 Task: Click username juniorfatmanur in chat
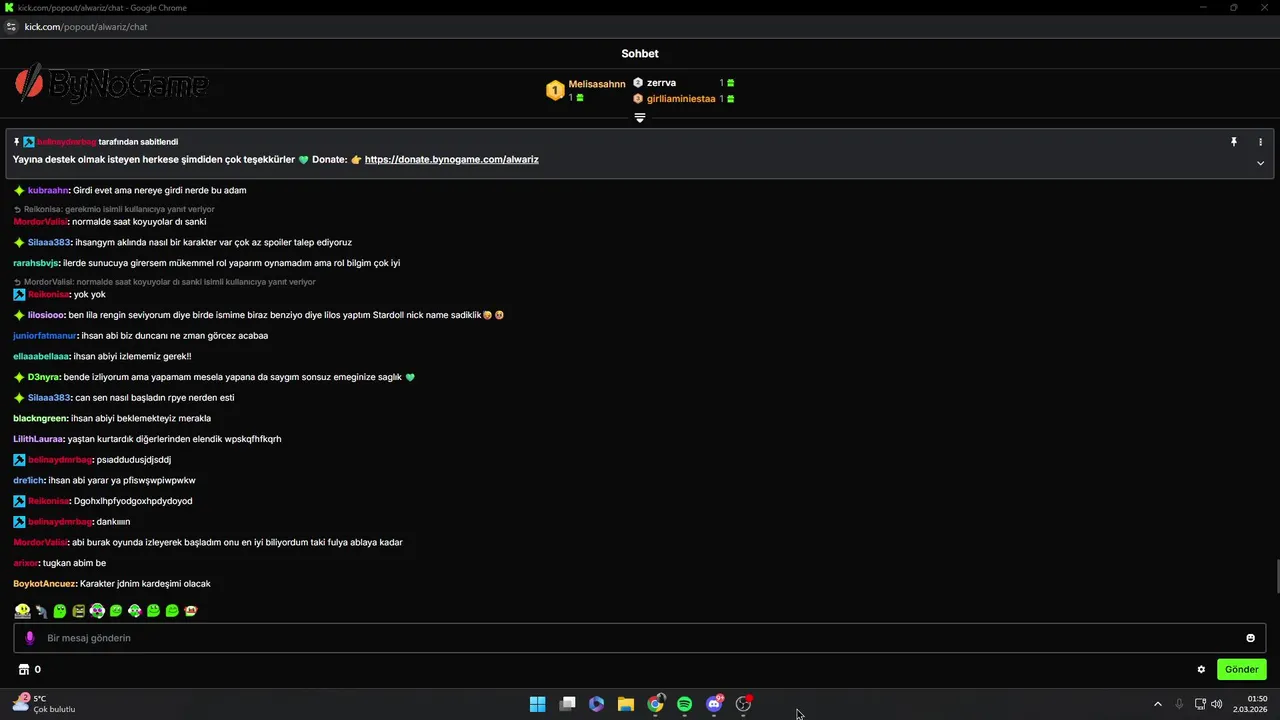45,336
